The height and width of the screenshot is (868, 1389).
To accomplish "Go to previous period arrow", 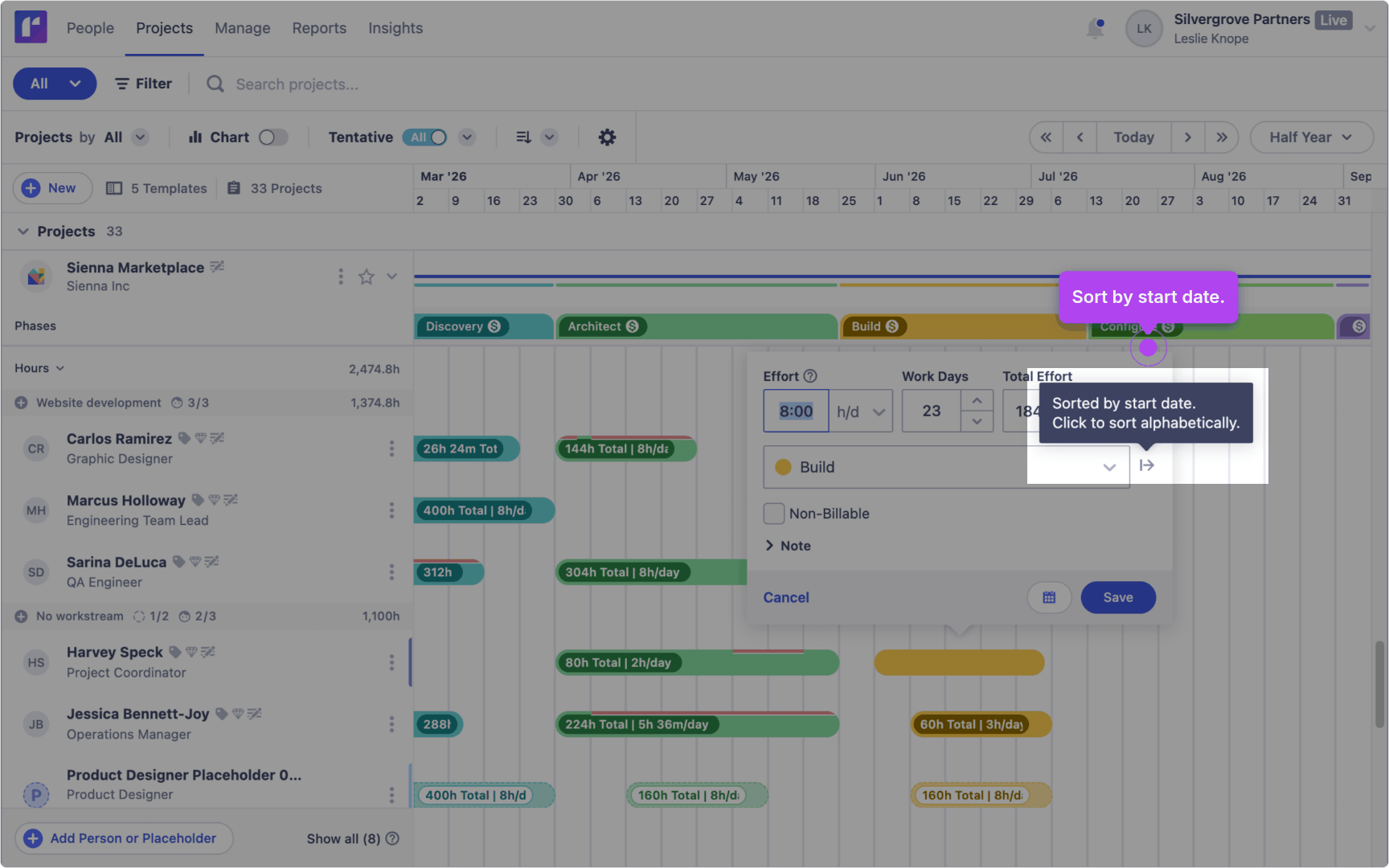I will point(1080,137).
